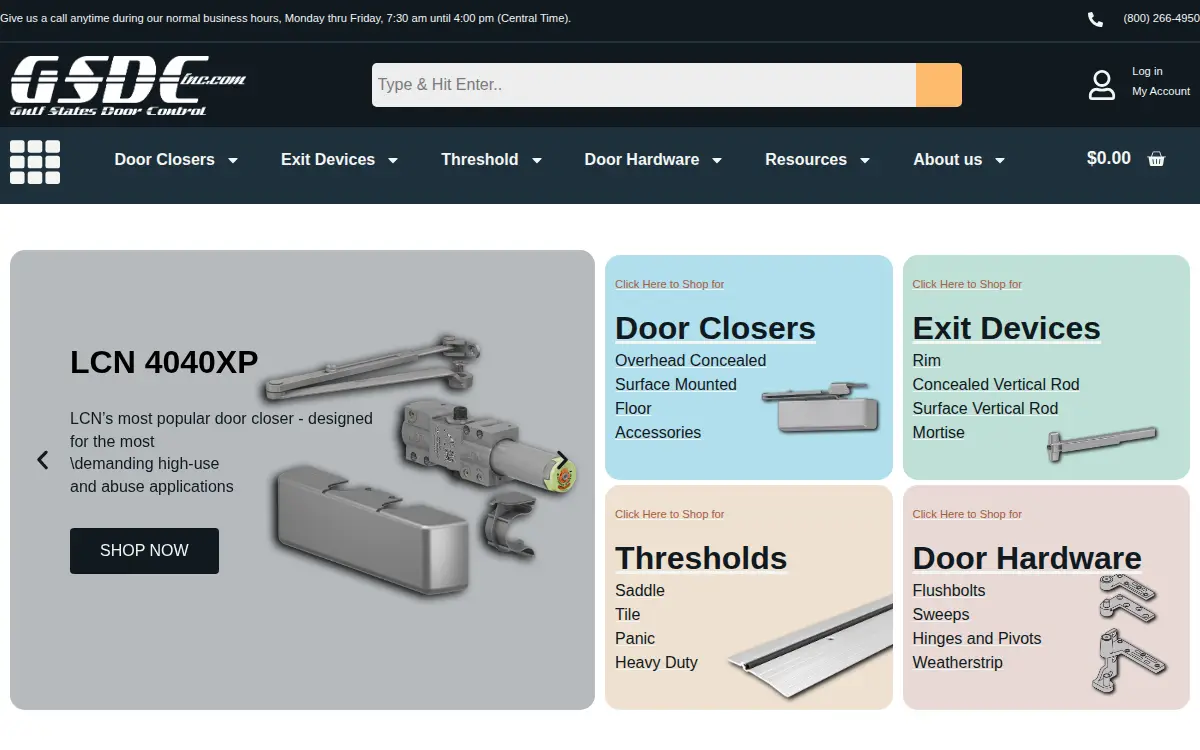Screen dimensions: 1200x750
Task: Open the grid menu icon
Action: [35, 162]
